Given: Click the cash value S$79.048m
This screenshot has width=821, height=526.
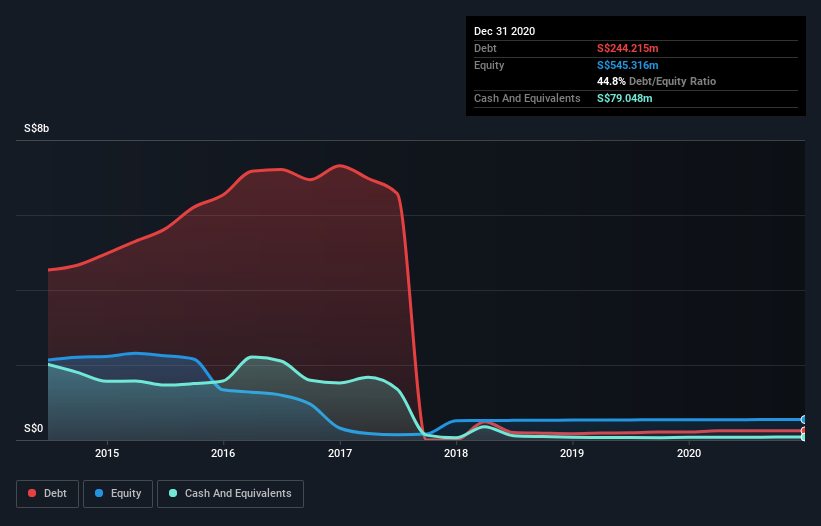Looking at the screenshot, I should click(625, 98).
